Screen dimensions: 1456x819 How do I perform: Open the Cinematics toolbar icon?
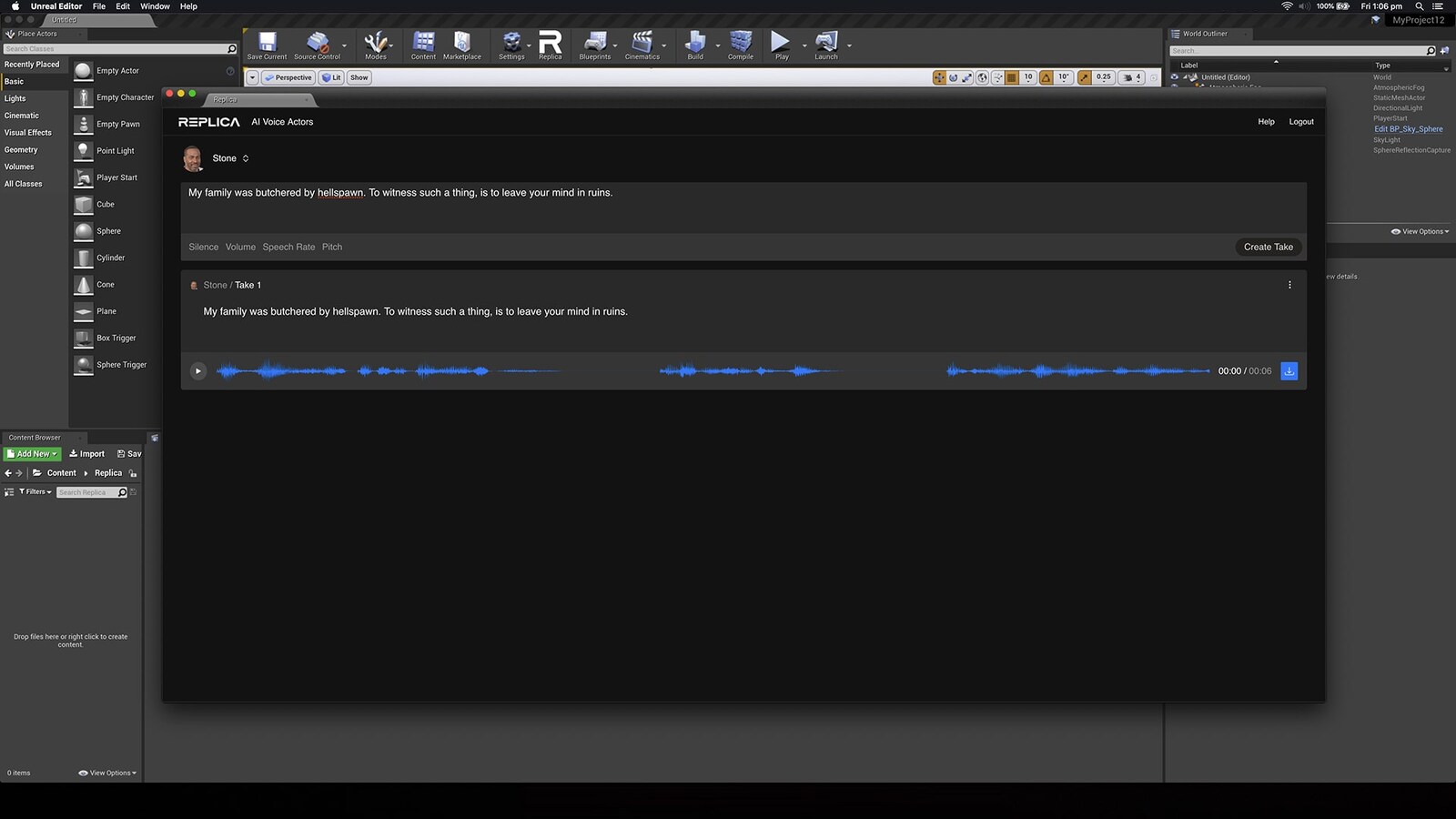(642, 44)
